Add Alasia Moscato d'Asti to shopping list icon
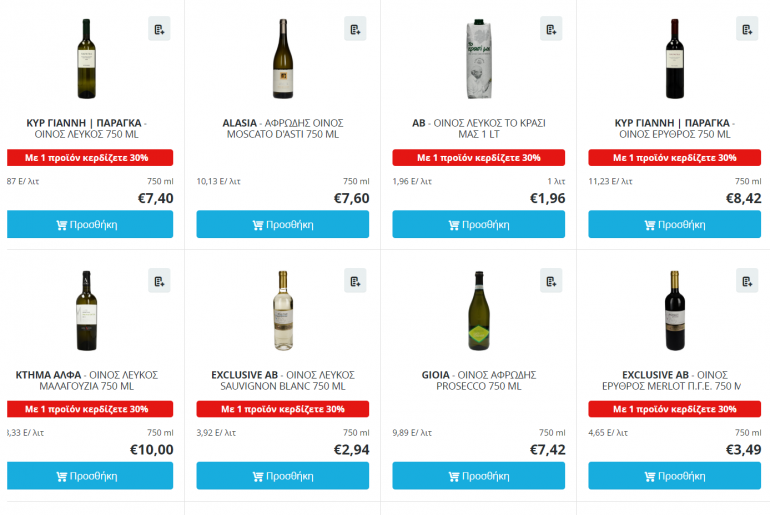Viewport: 770px width, 515px height. pyautogui.click(x=355, y=29)
